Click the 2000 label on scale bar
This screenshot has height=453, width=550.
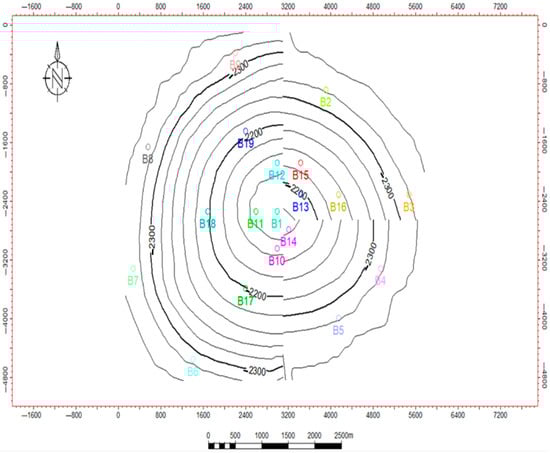(314, 435)
